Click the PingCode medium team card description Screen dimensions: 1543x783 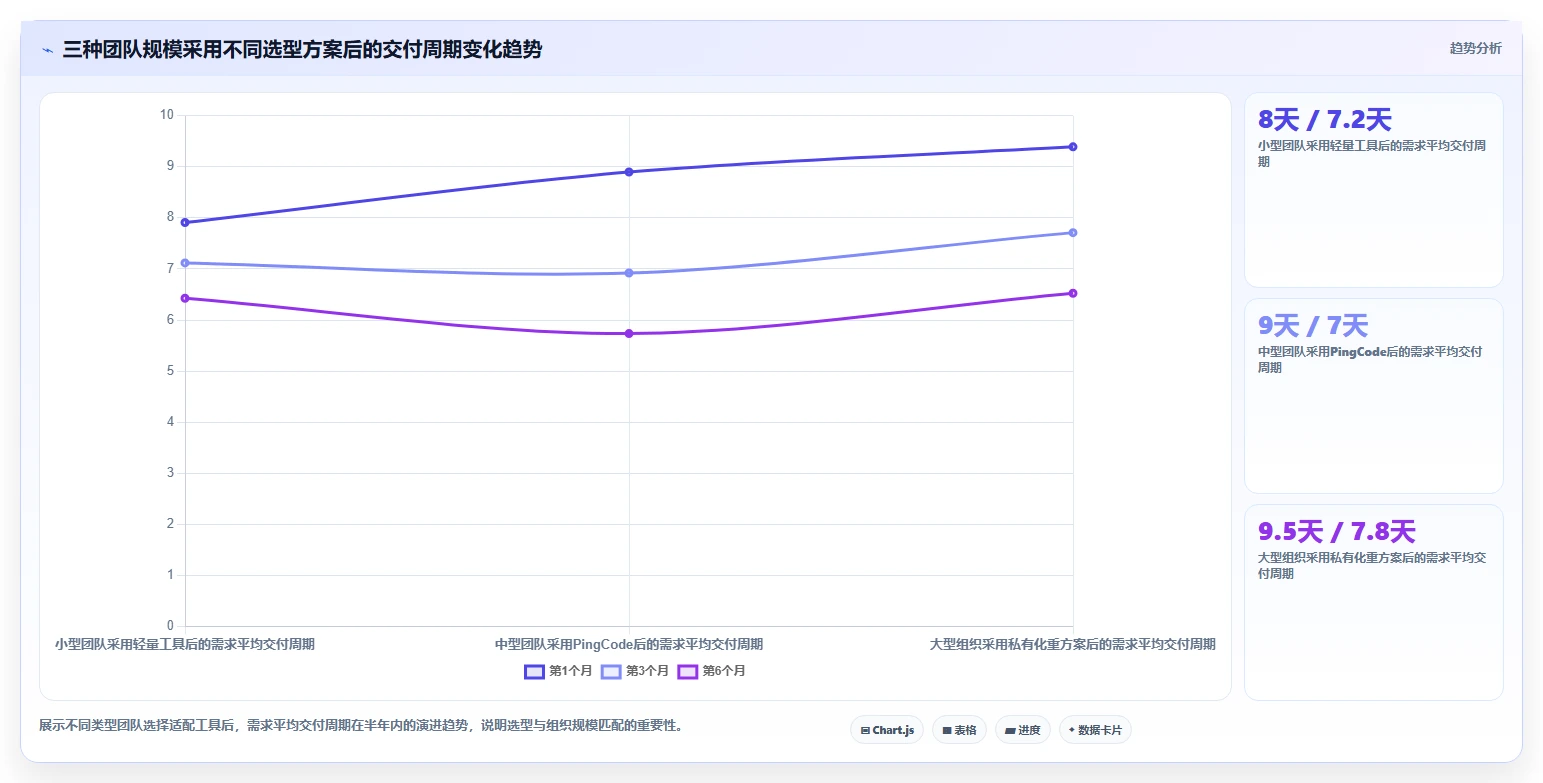(x=1370, y=359)
